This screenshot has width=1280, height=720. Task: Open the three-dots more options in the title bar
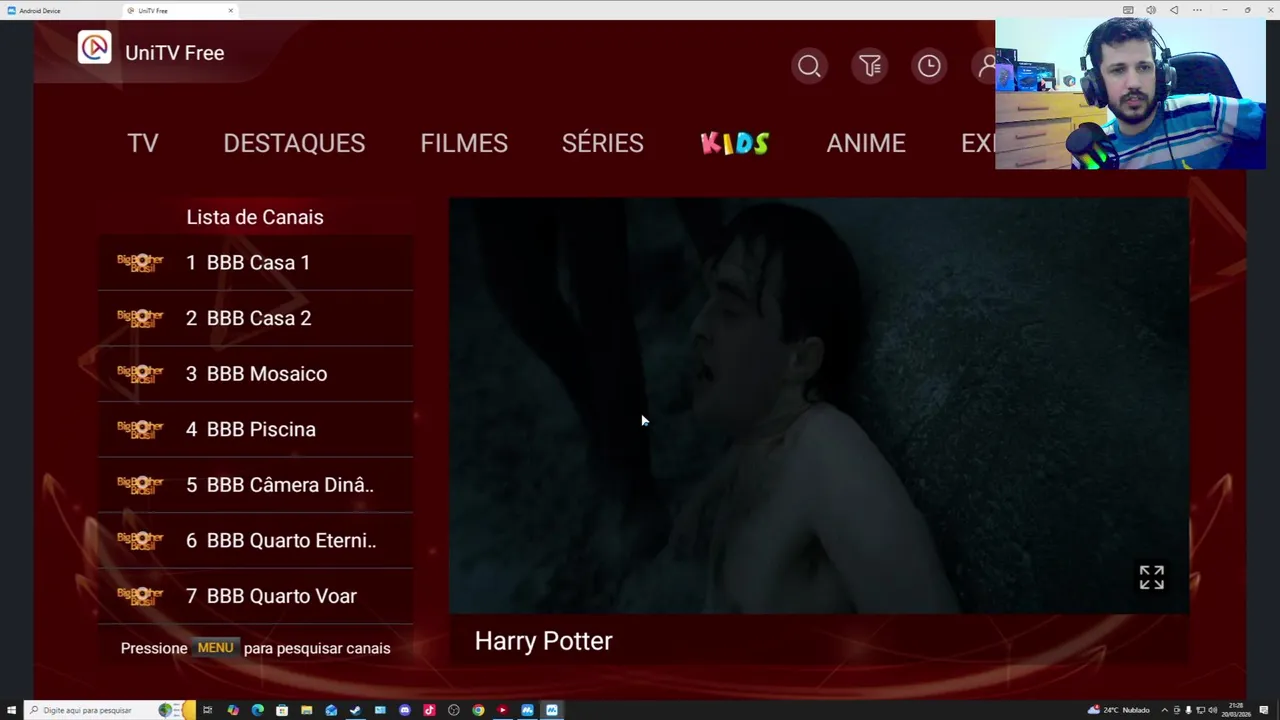tap(1197, 10)
